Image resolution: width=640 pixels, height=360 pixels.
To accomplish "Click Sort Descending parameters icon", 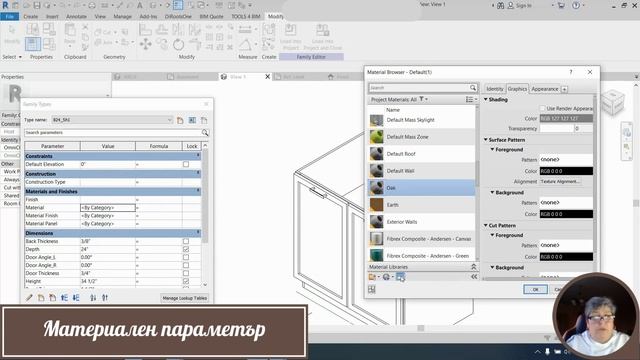I will 105,298.
